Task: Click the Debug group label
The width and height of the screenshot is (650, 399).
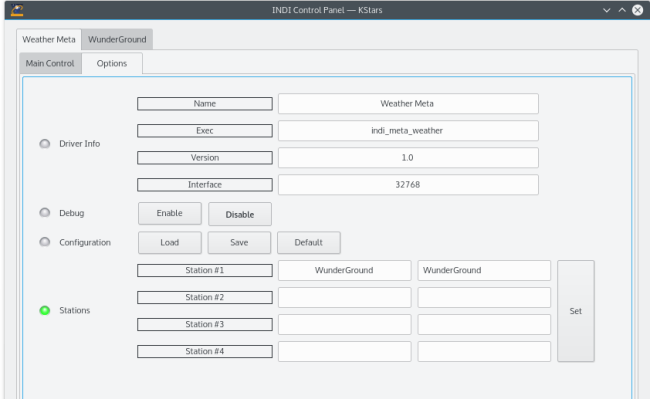Action: click(x=72, y=213)
